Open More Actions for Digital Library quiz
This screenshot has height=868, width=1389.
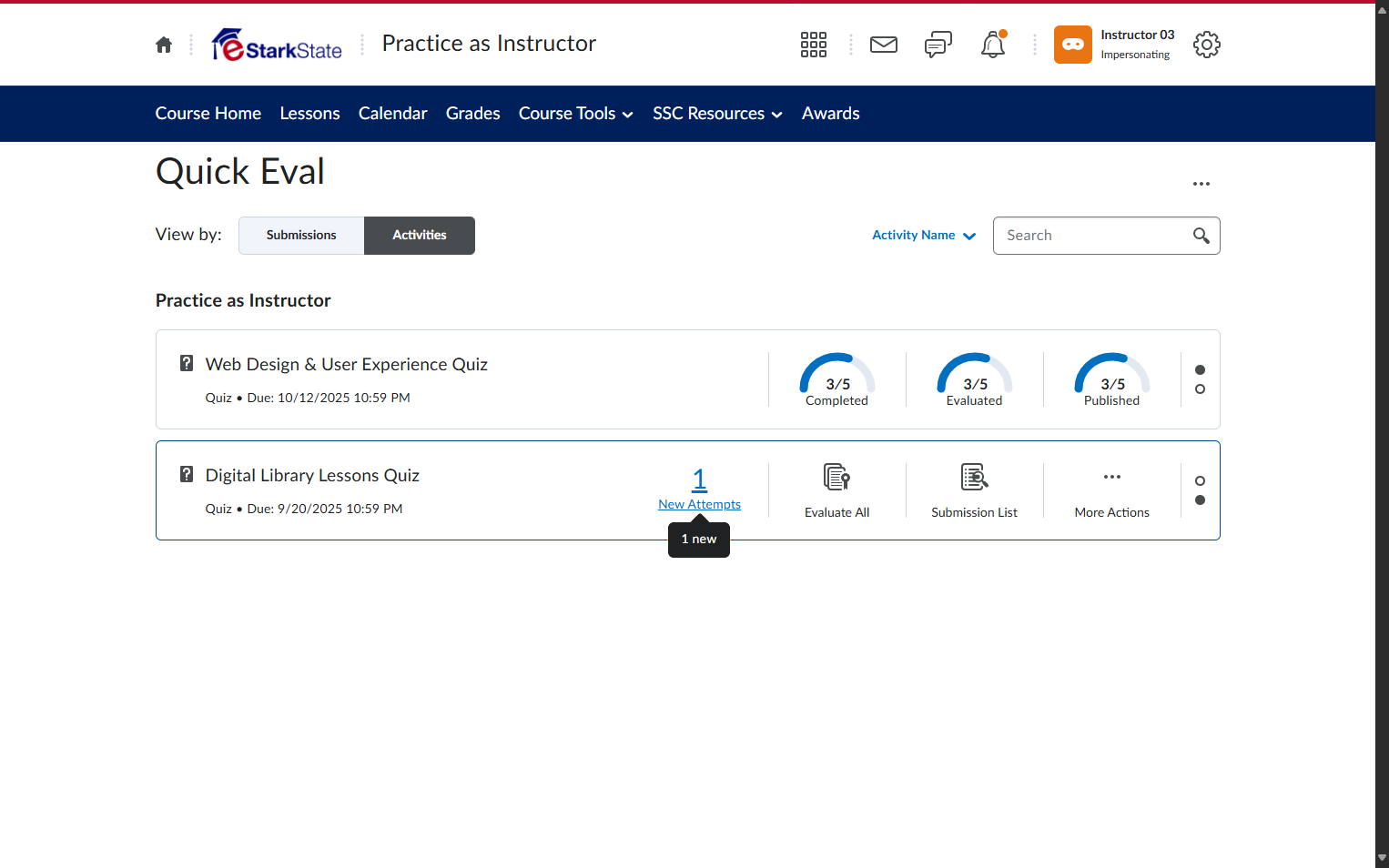1112,490
